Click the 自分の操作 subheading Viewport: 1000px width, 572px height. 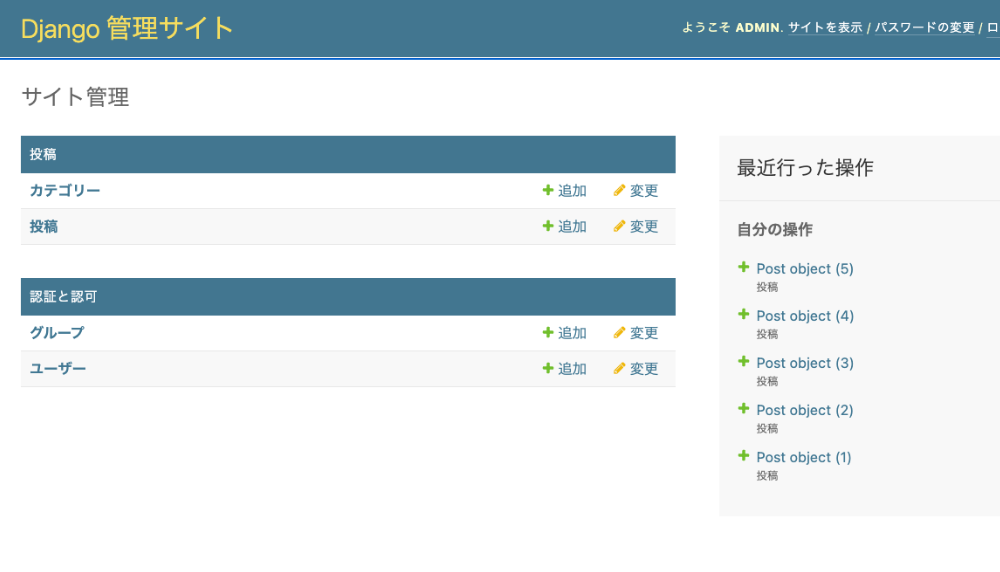point(775,230)
